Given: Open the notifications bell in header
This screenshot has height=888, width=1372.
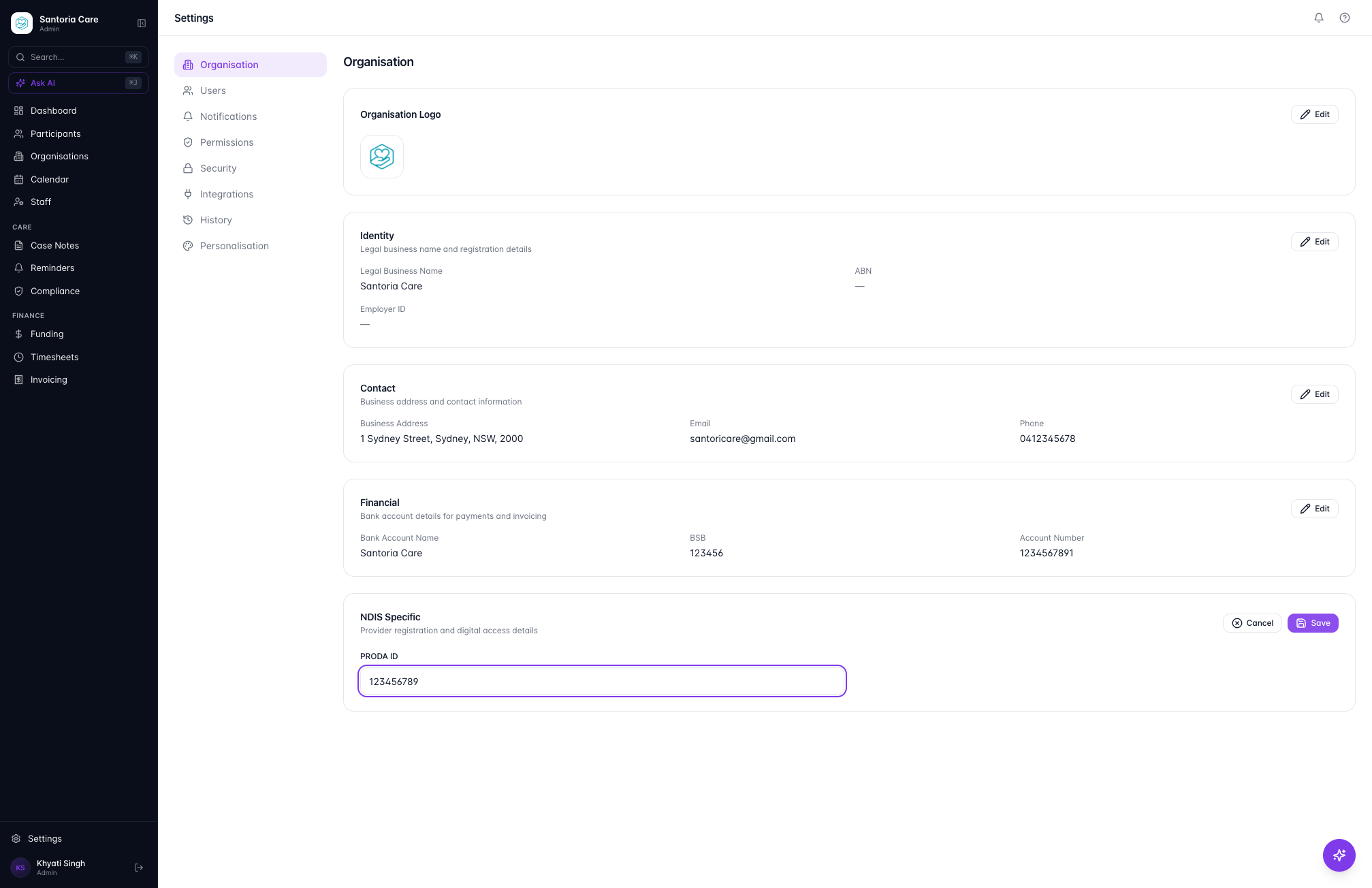Looking at the screenshot, I should pyautogui.click(x=1319, y=18).
